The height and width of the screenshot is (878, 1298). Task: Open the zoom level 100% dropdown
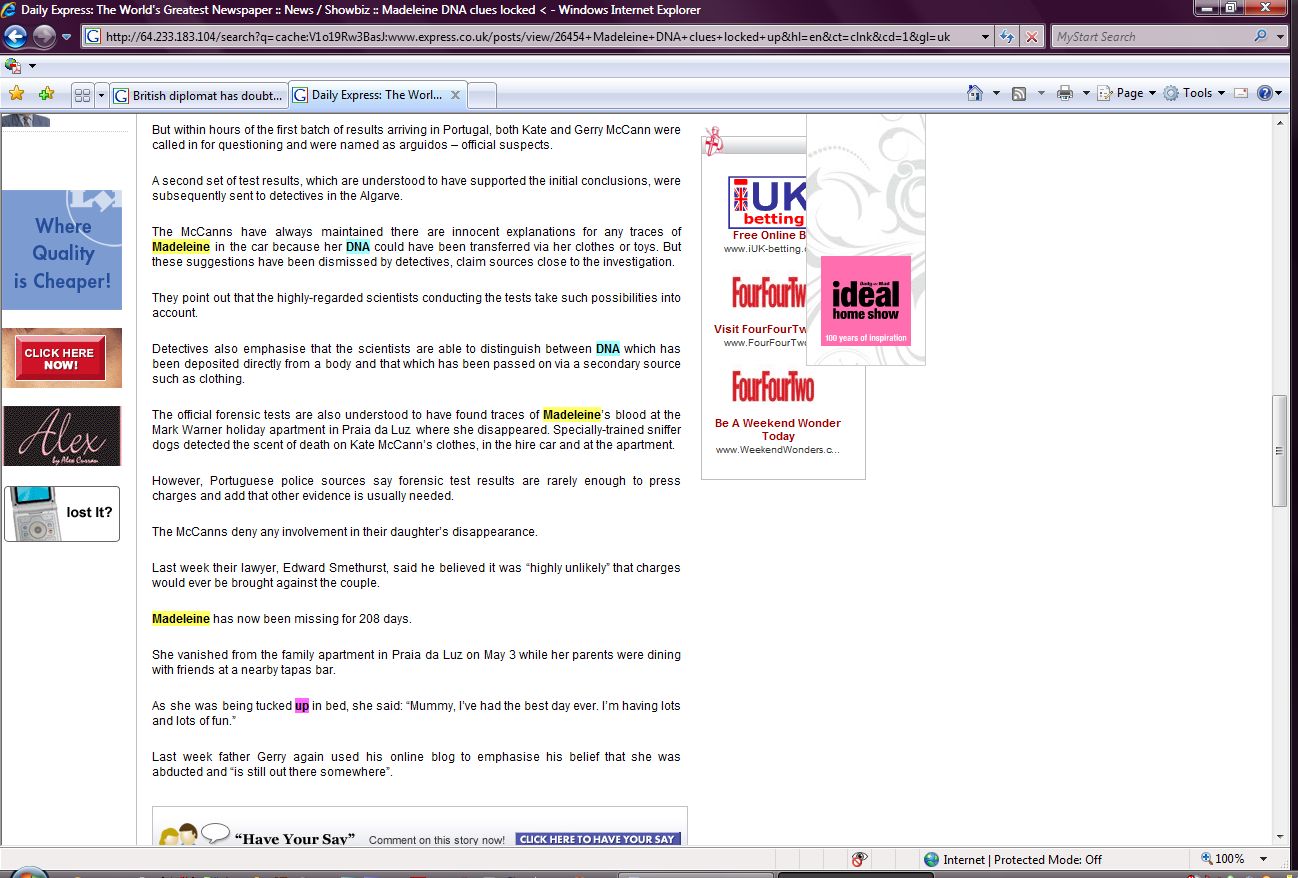1263,859
